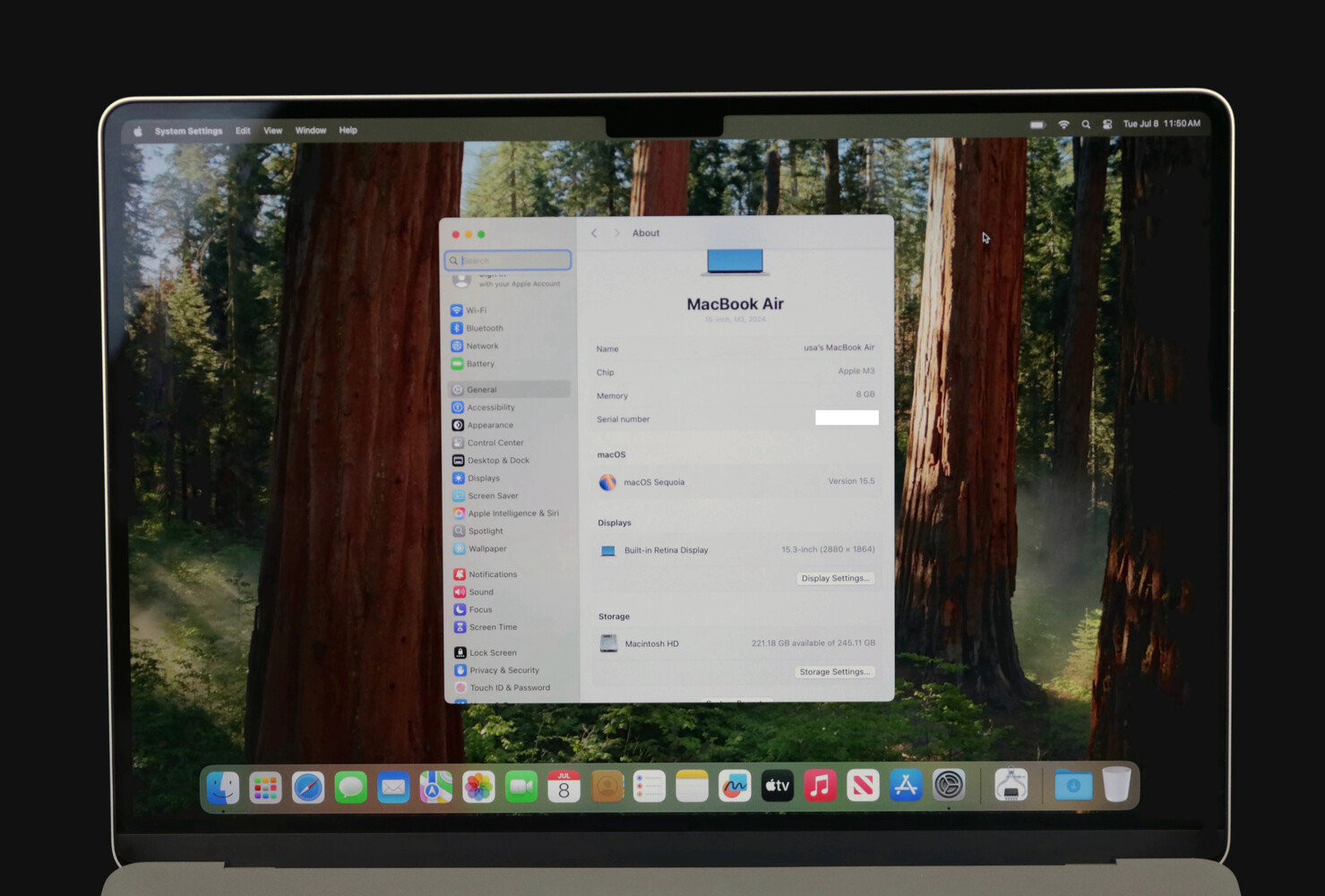Screen dimensions: 1325x896
Task: Click the Apple M3 chip value
Action: pyautogui.click(x=856, y=371)
